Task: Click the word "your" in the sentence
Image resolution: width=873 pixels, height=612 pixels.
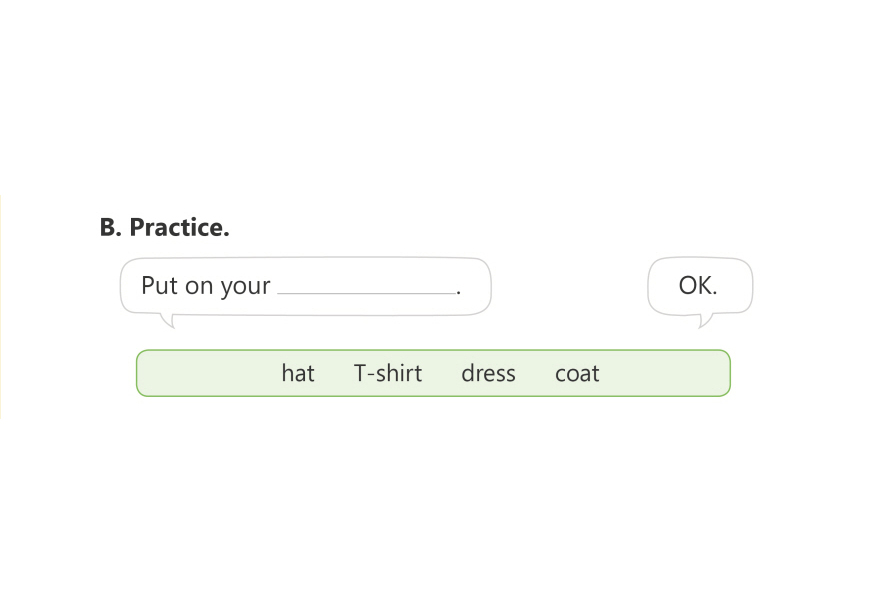Action: pos(246,287)
